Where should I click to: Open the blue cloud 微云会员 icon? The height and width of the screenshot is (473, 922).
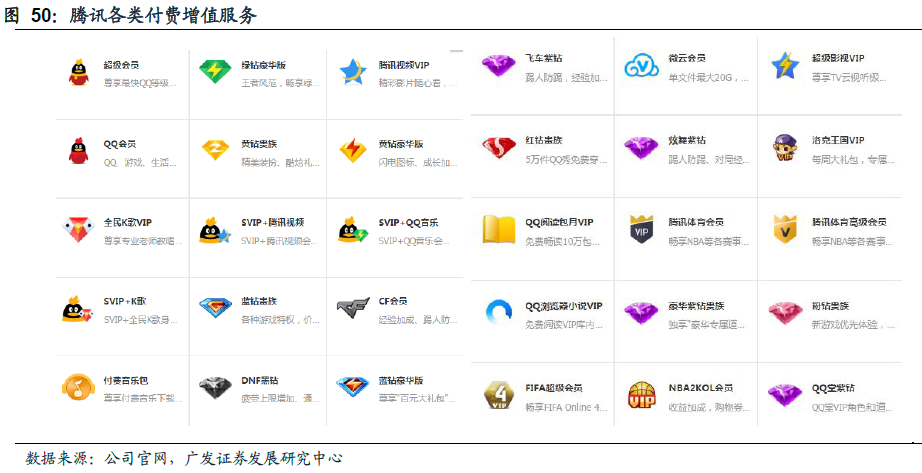pyautogui.click(x=641, y=66)
